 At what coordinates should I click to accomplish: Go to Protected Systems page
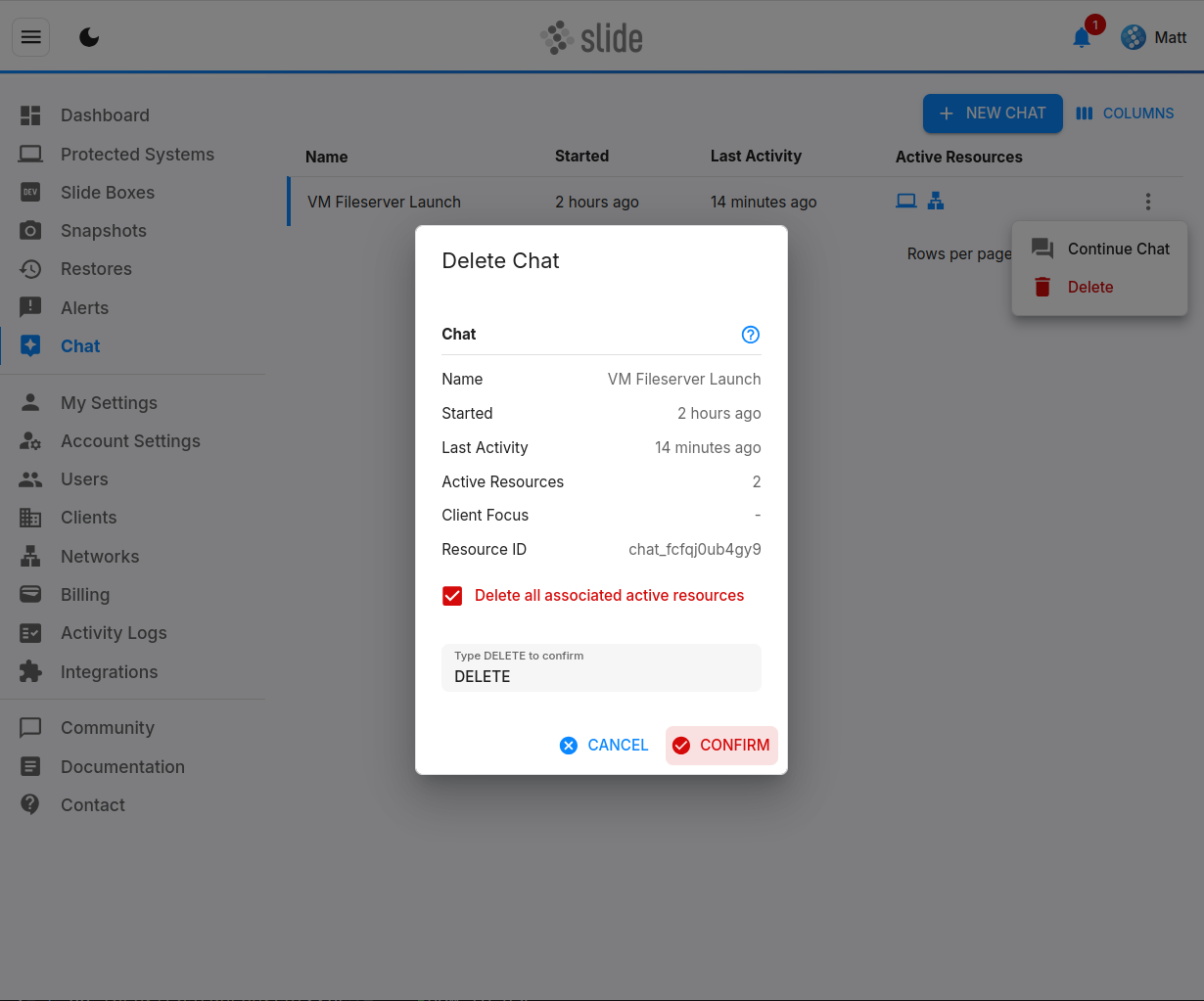137,155
